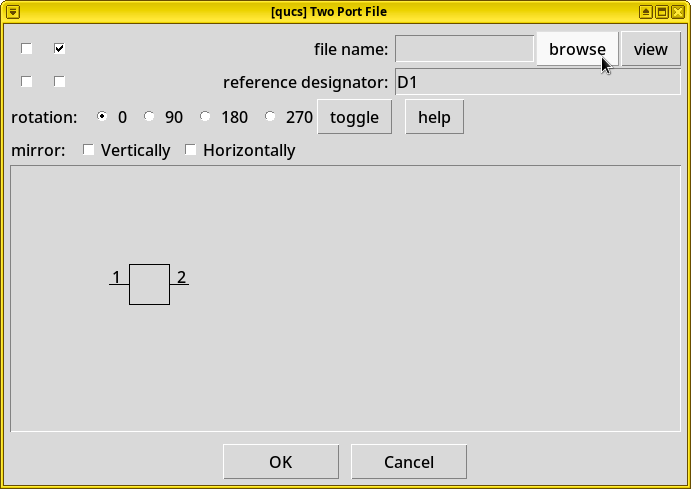Set rotation to 180 degrees
This screenshot has width=691, height=489.
(206, 117)
